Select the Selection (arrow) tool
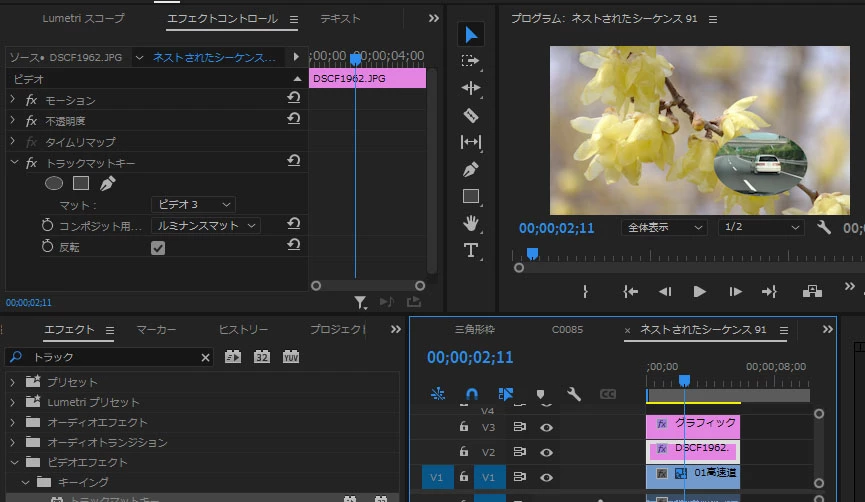The image size is (865, 502). point(471,34)
